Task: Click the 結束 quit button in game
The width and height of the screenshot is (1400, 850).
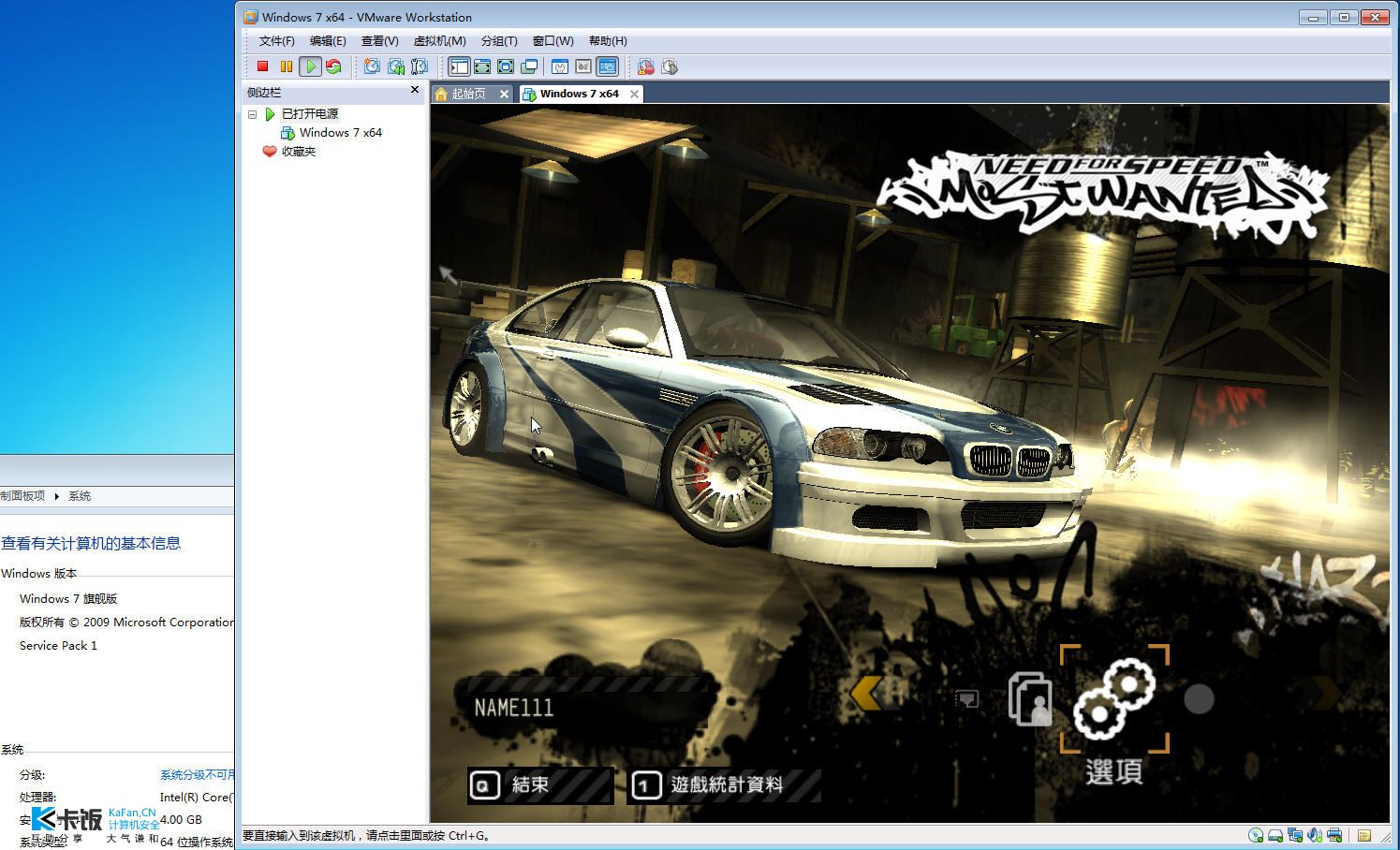Action: click(x=540, y=785)
